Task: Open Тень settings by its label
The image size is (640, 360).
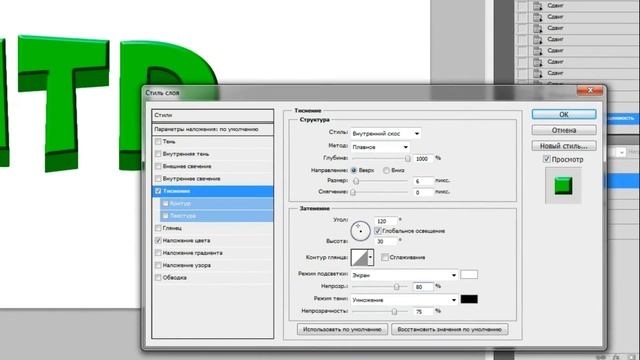Action: (169, 142)
